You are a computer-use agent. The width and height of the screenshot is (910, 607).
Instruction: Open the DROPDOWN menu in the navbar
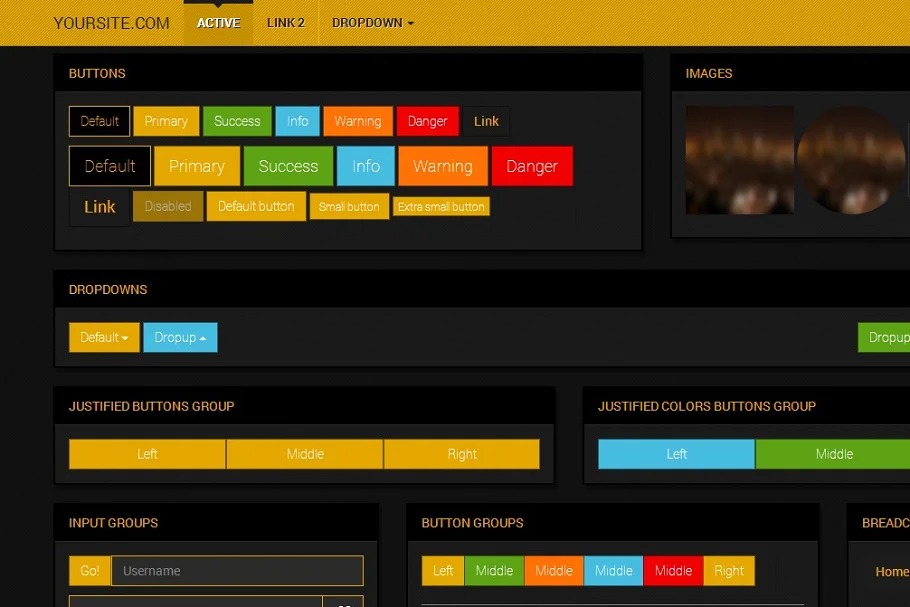(372, 23)
